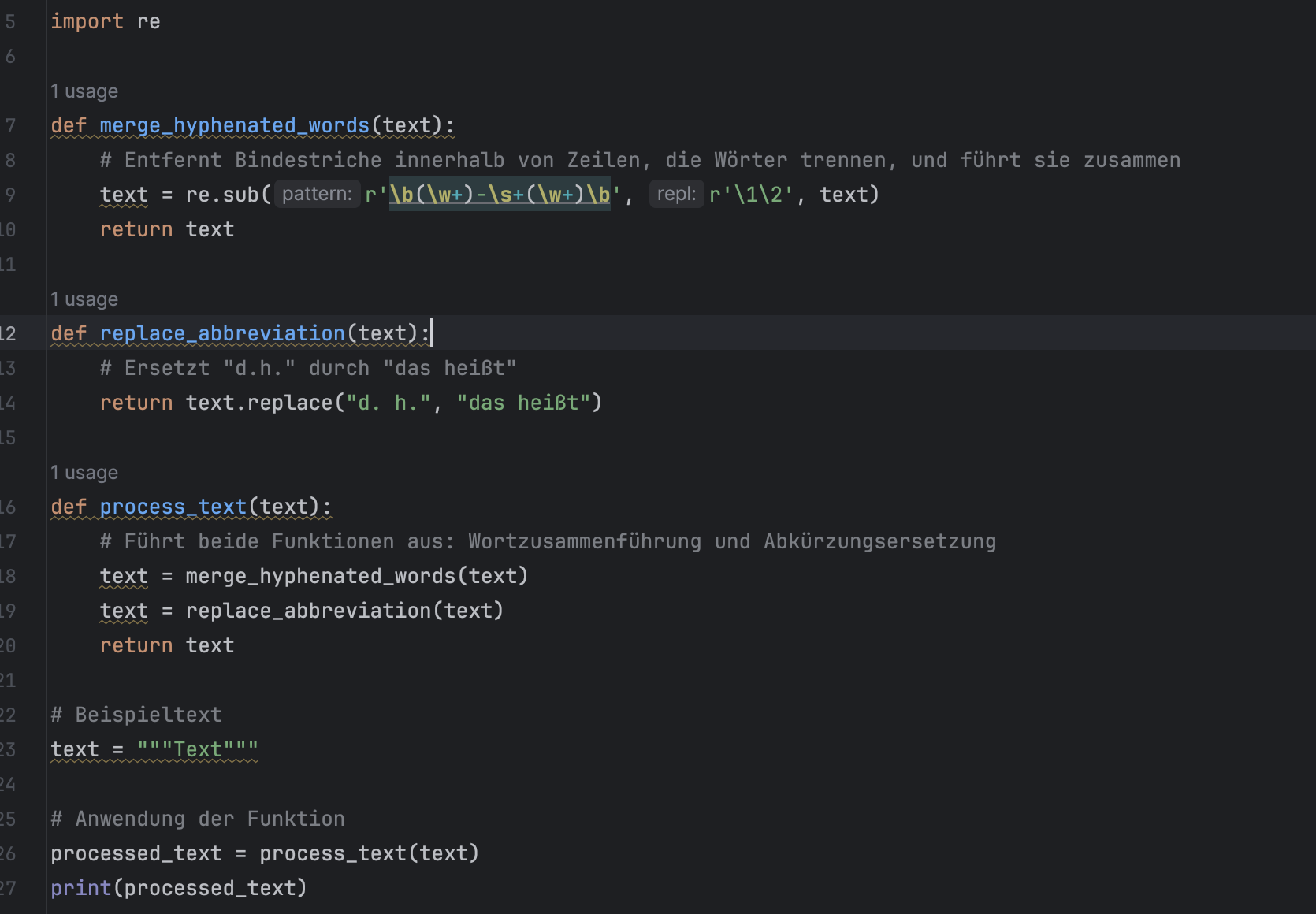This screenshot has height=914, width=1316.
Task: Click the "1 usage" hint above process_text
Action: click(84, 472)
